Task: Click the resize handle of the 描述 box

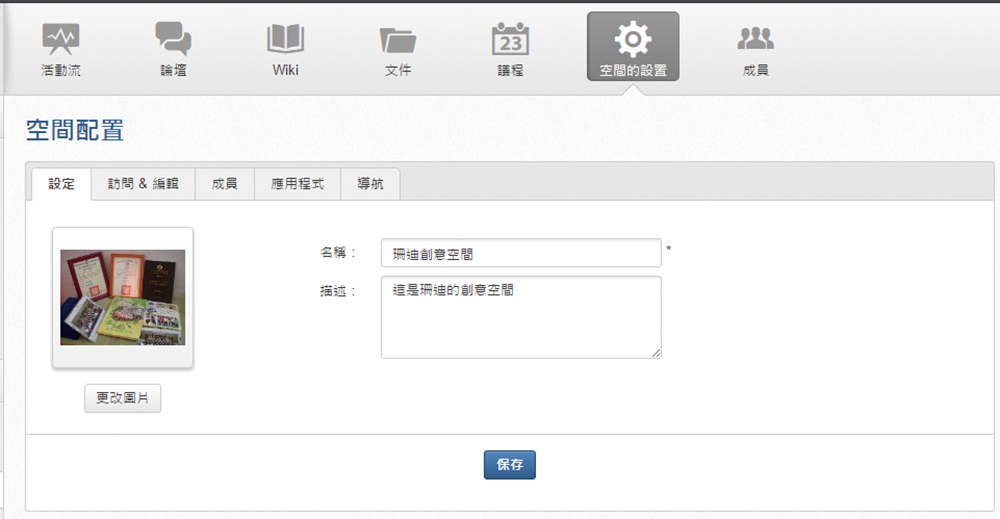Action: coord(656,353)
